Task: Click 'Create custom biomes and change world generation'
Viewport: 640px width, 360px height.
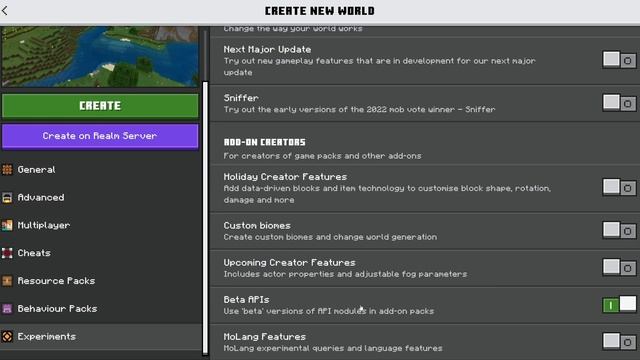Action: coord(330,237)
